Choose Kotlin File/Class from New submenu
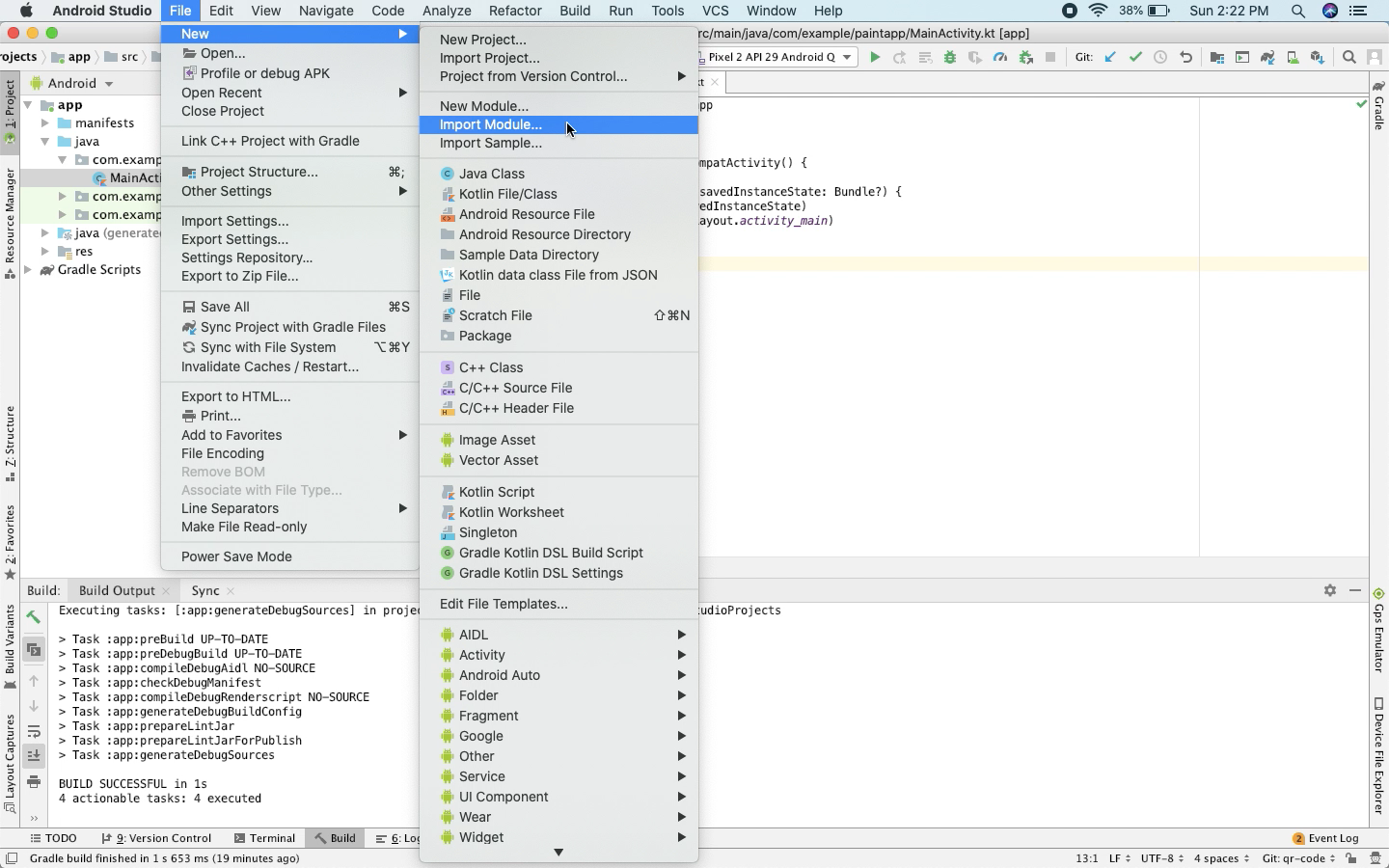Viewport: 1389px width, 868px height. pyautogui.click(x=559, y=194)
